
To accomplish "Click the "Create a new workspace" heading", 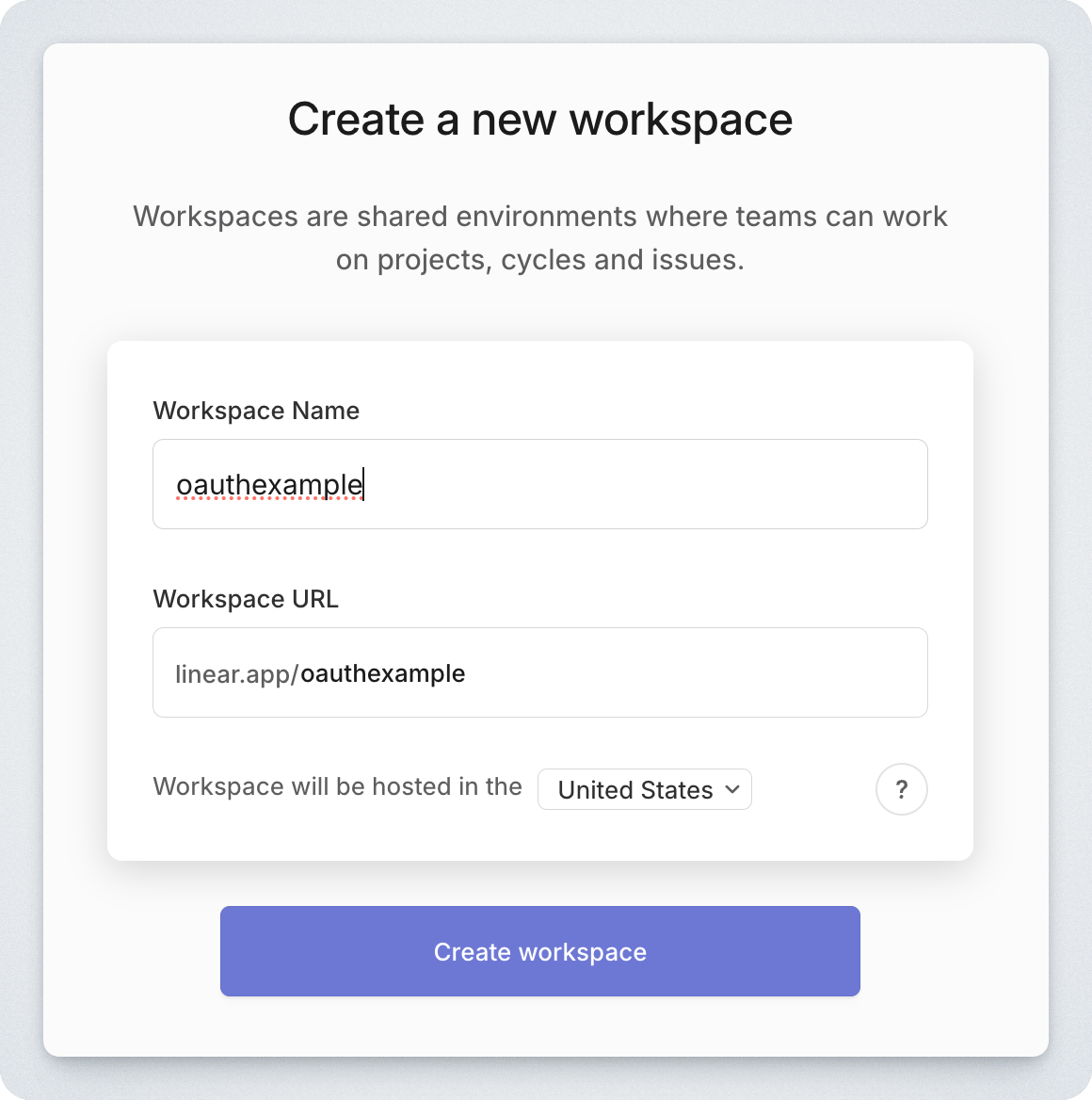I will tap(539, 120).
